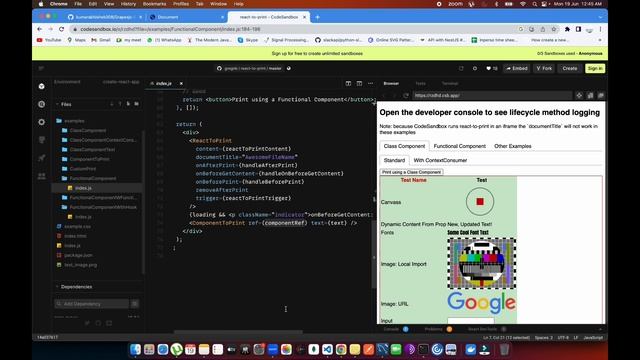This screenshot has height=360, width=640.
Task: Open the Chrome History menu
Action: (x=128, y=4)
